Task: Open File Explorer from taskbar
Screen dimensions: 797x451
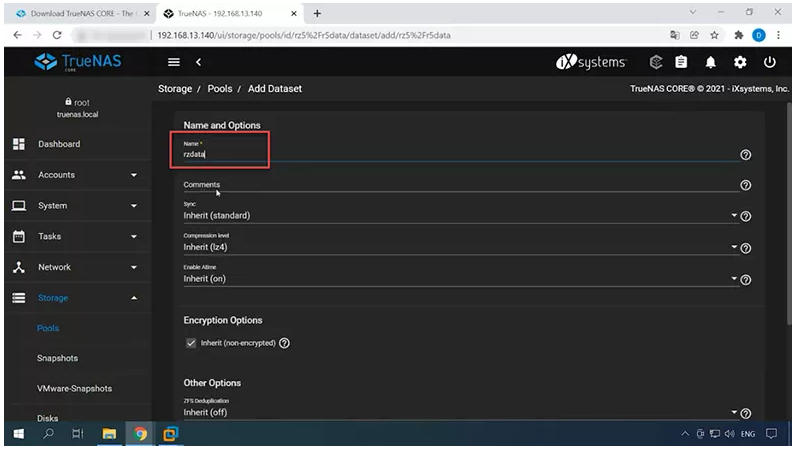Action: point(109,434)
